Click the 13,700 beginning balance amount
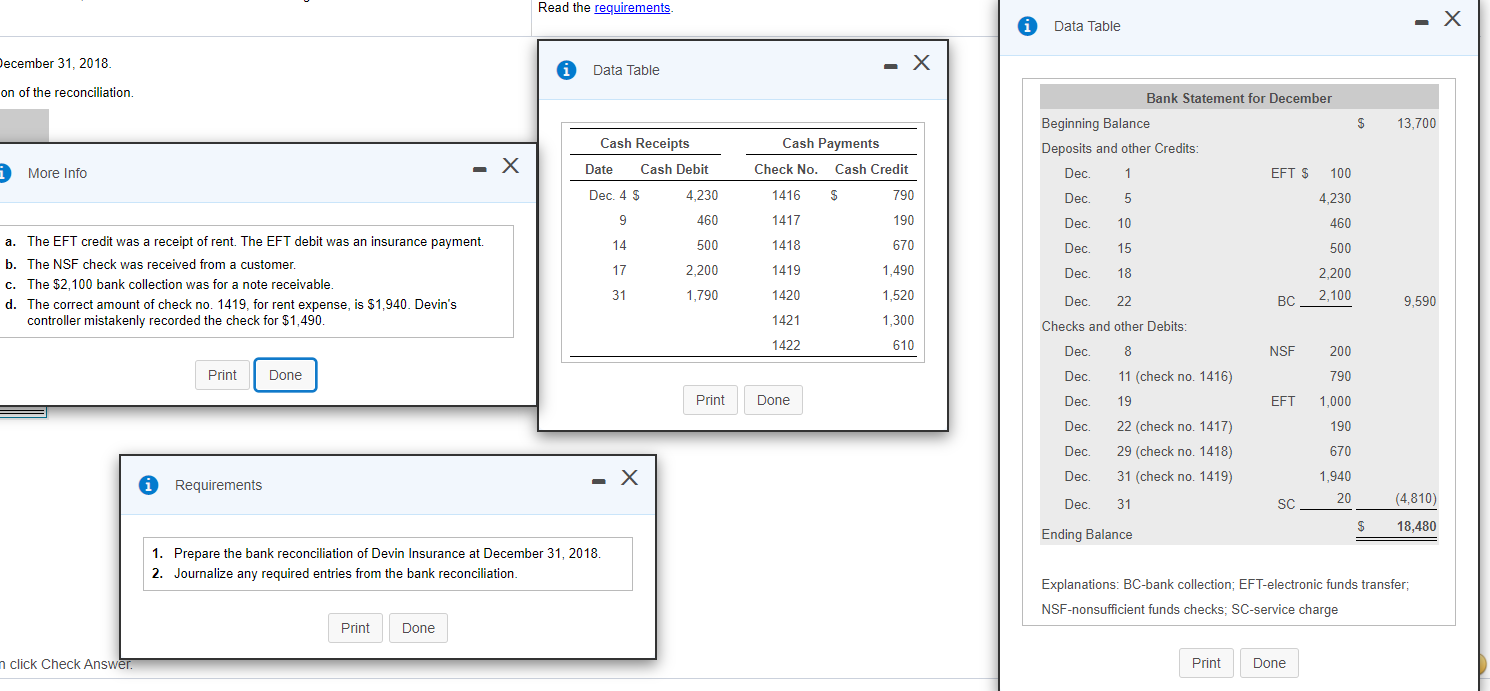This screenshot has height=691, width=1490. [x=1417, y=123]
